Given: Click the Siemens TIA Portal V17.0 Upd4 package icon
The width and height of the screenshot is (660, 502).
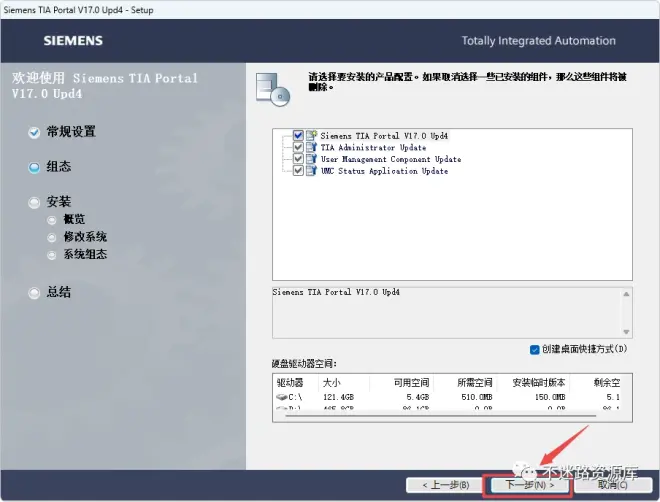Looking at the screenshot, I should pos(311,135).
